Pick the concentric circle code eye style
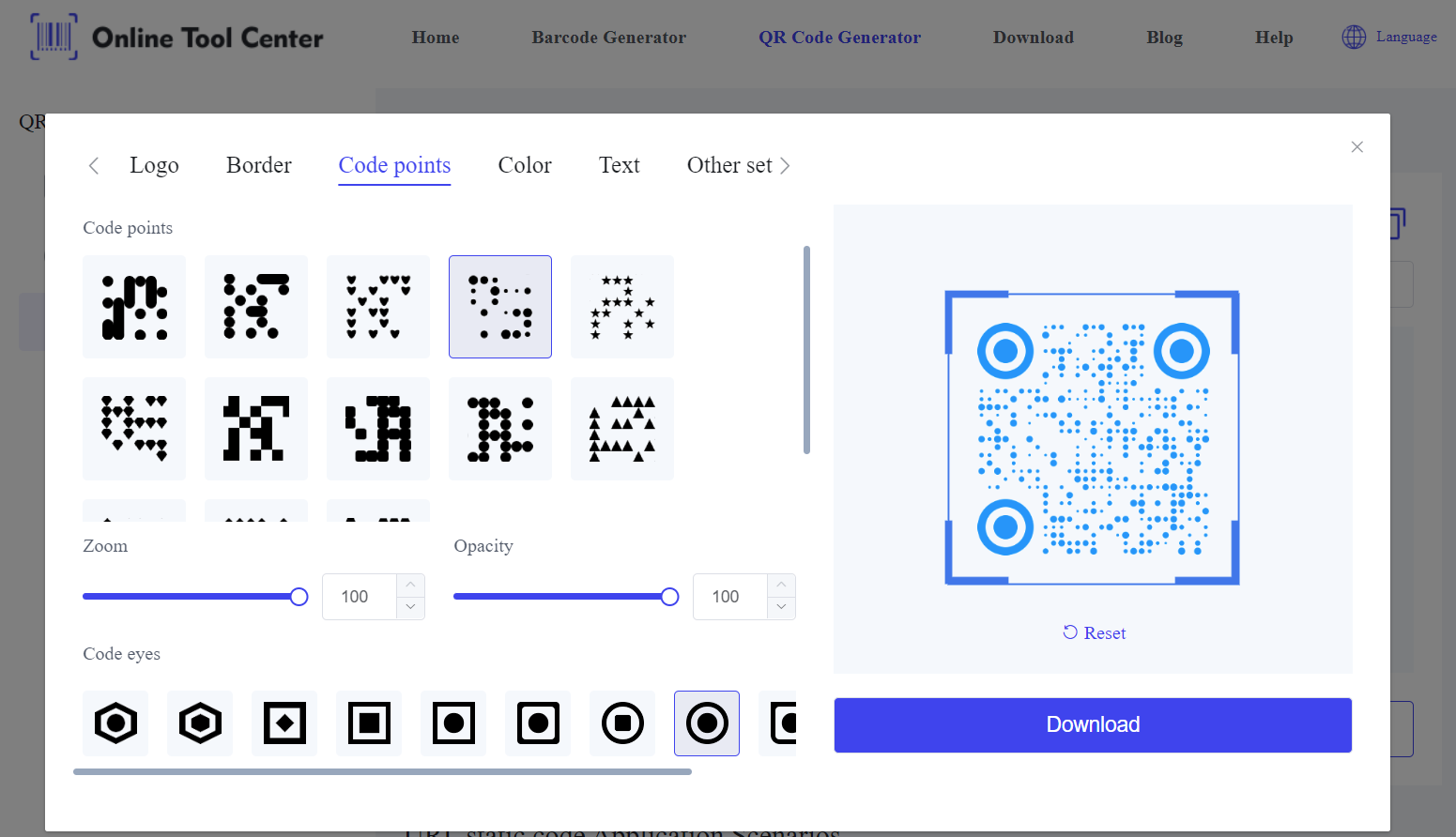Viewport: 1456px width, 837px height. pos(707,723)
